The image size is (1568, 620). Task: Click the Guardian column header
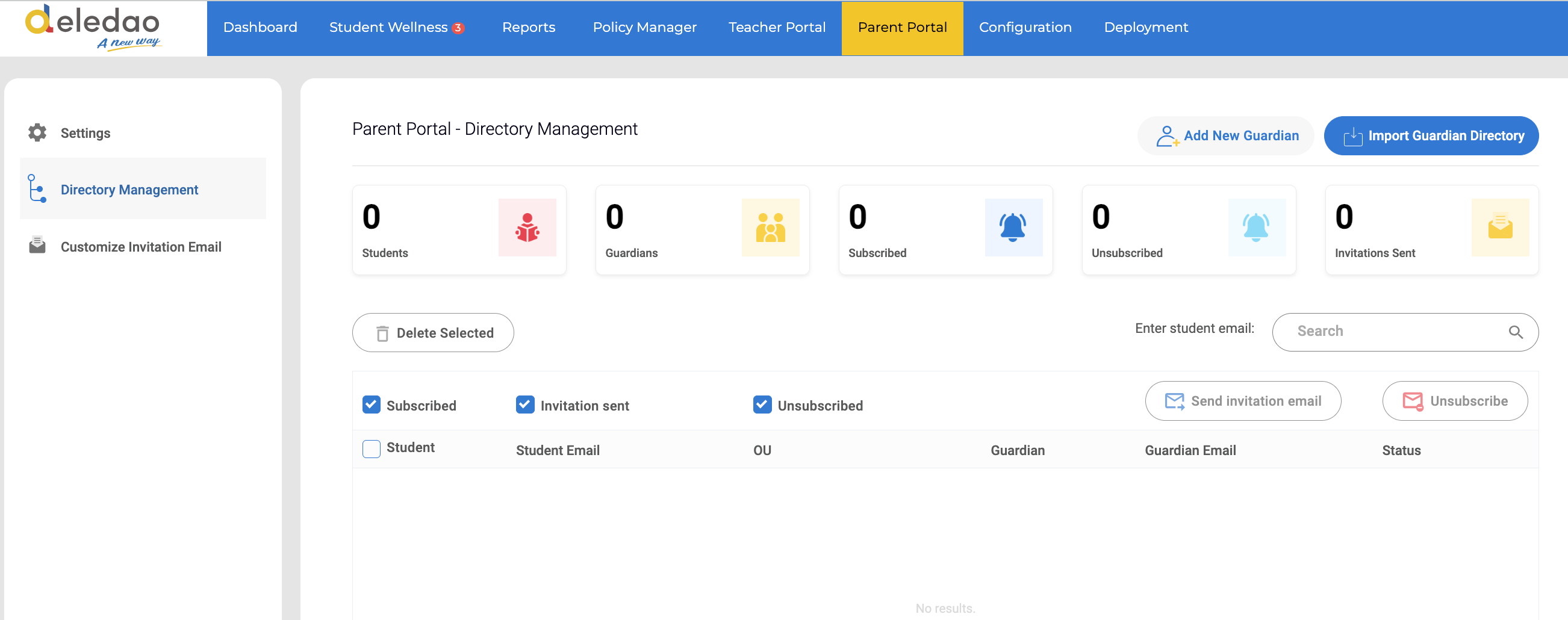coord(1017,450)
